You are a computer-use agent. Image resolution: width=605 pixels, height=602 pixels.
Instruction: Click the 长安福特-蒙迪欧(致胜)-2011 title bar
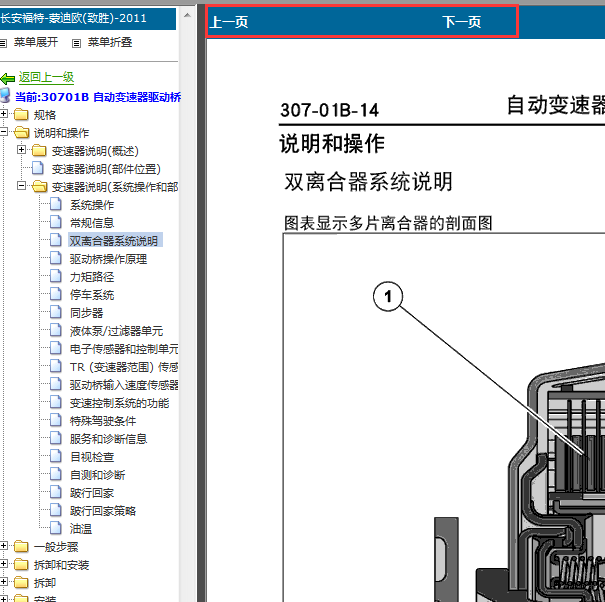coord(88,18)
